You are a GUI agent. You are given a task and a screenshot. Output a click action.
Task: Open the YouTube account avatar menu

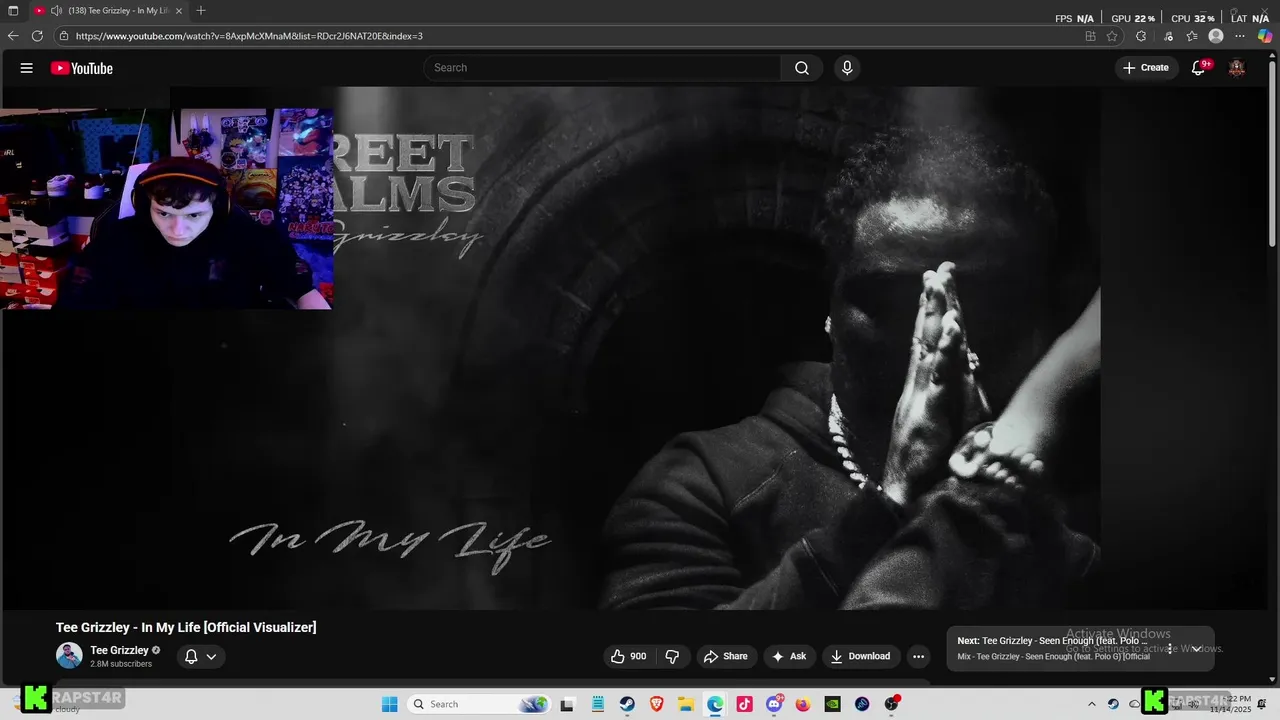pyautogui.click(x=1237, y=68)
